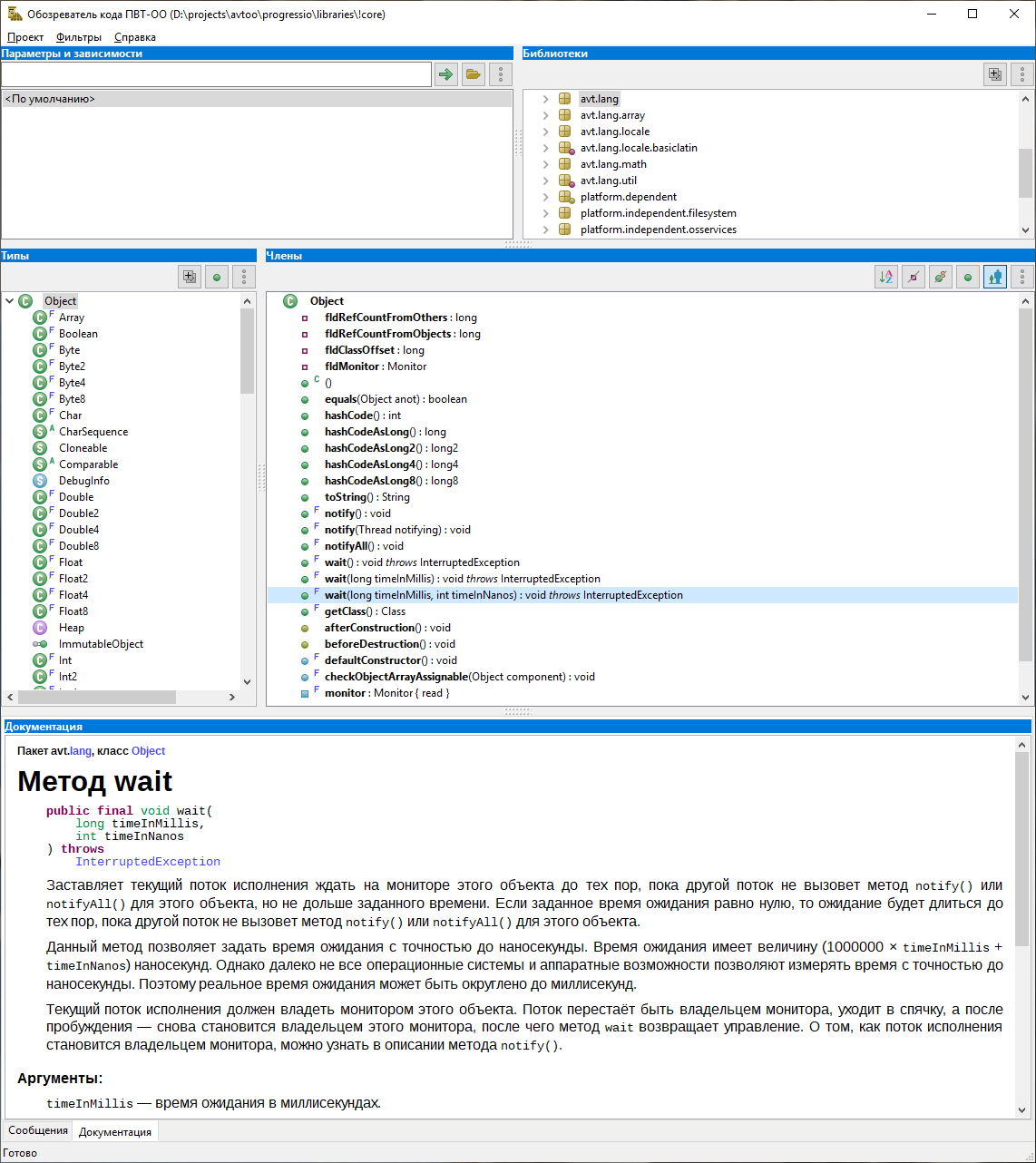Toggle public-only filter in Типы toolbar
Image resolution: width=1036 pixels, height=1163 pixels.
tap(217, 277)
